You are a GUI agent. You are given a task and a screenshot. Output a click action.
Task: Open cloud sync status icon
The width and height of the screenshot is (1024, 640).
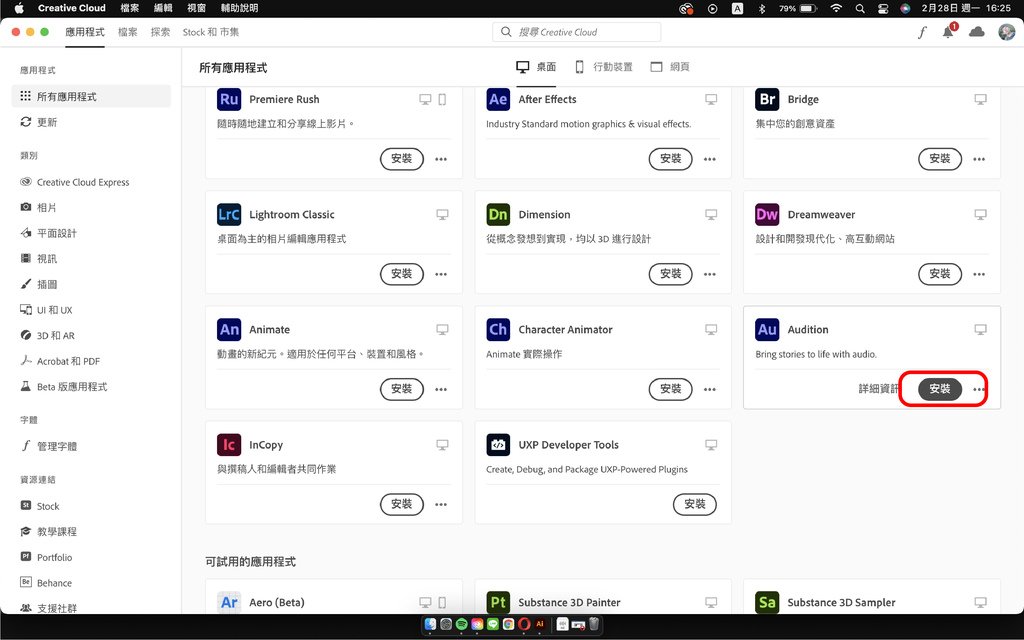[977, 31]
